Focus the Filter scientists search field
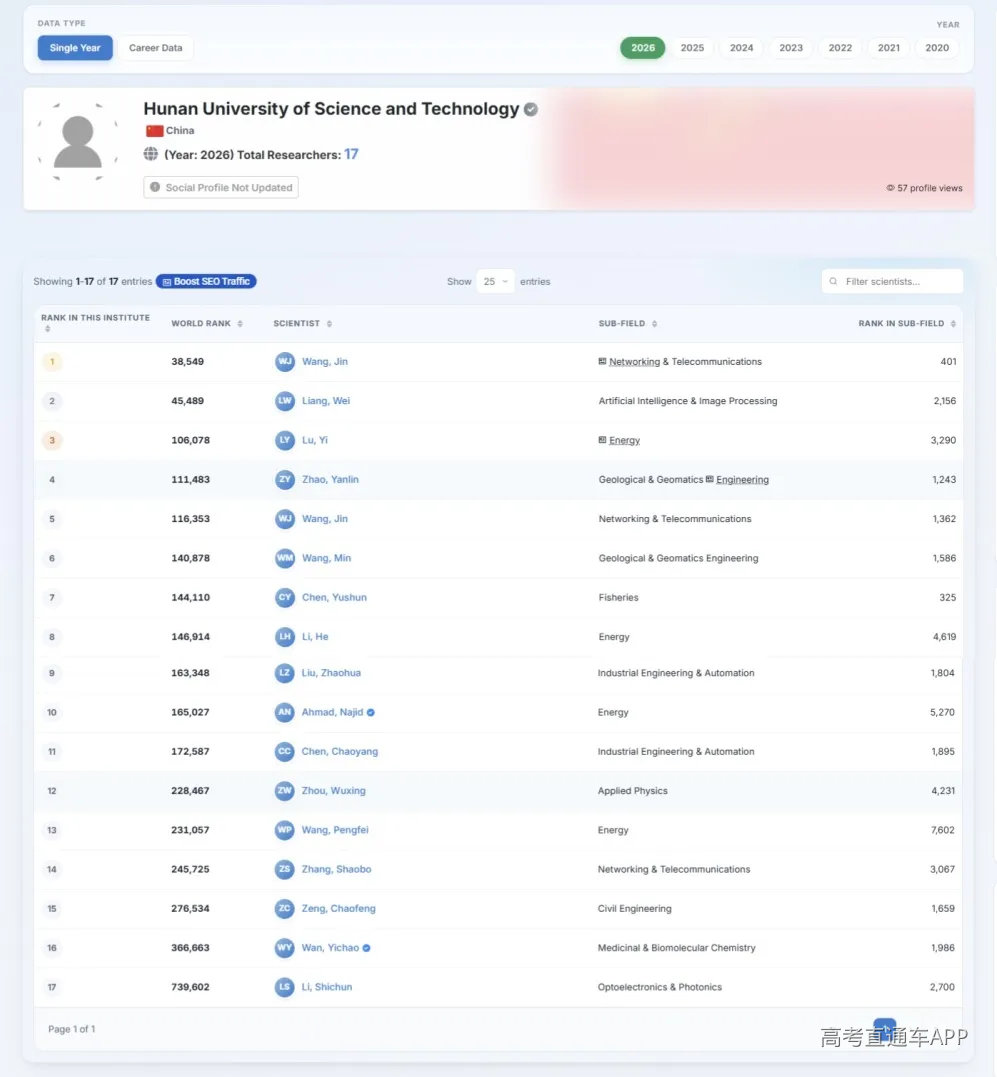The width and height of the screenshot is (997, 1077). tap(892, 282)
